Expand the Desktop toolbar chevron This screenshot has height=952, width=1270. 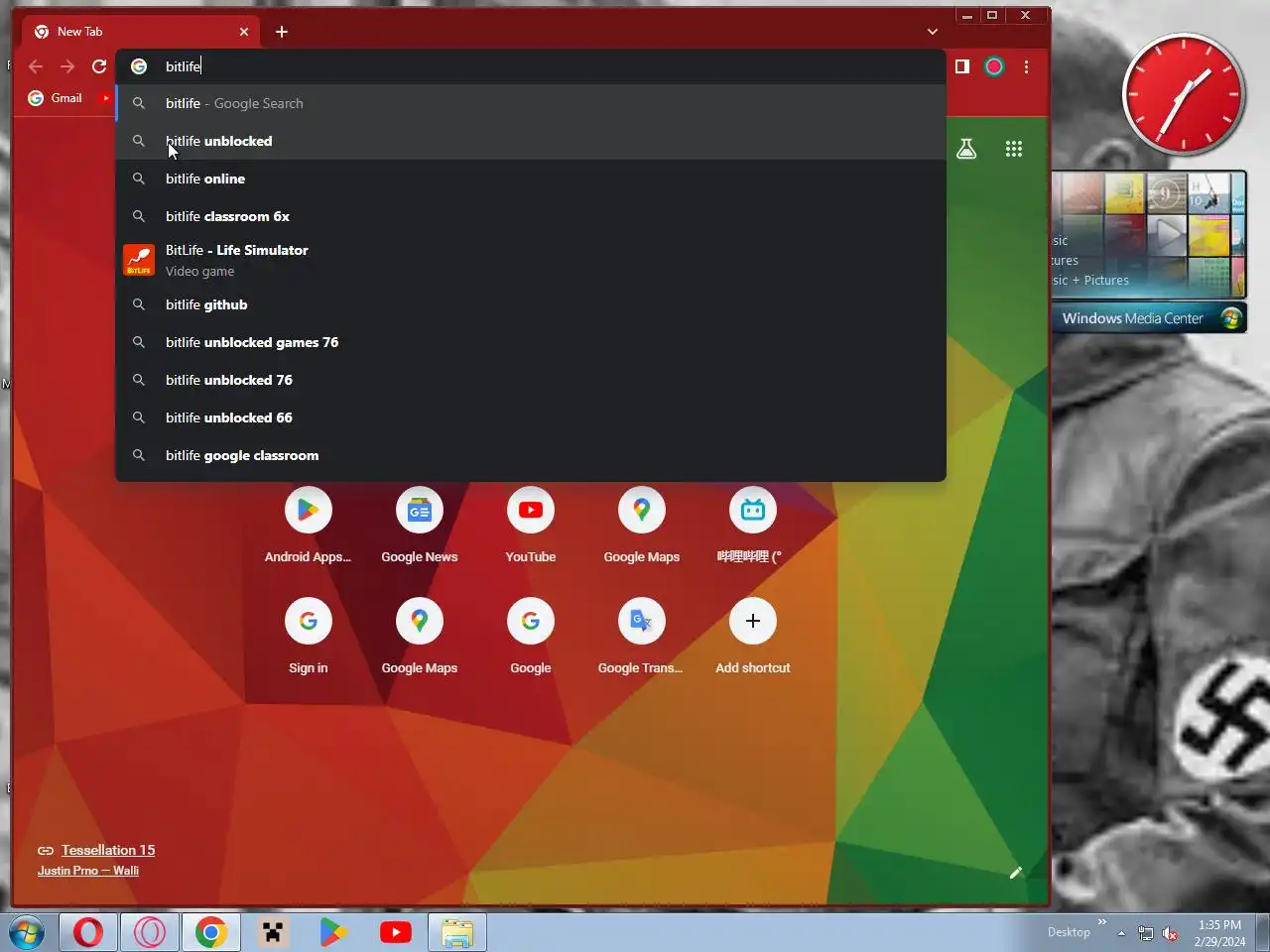tap(1101, 923)
